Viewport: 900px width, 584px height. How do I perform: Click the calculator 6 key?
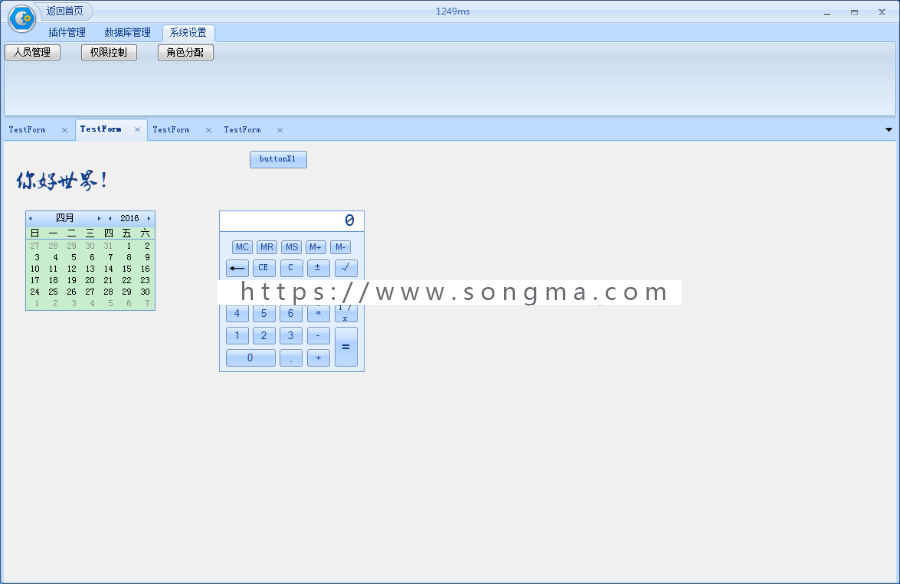click(x=291, y=314)
